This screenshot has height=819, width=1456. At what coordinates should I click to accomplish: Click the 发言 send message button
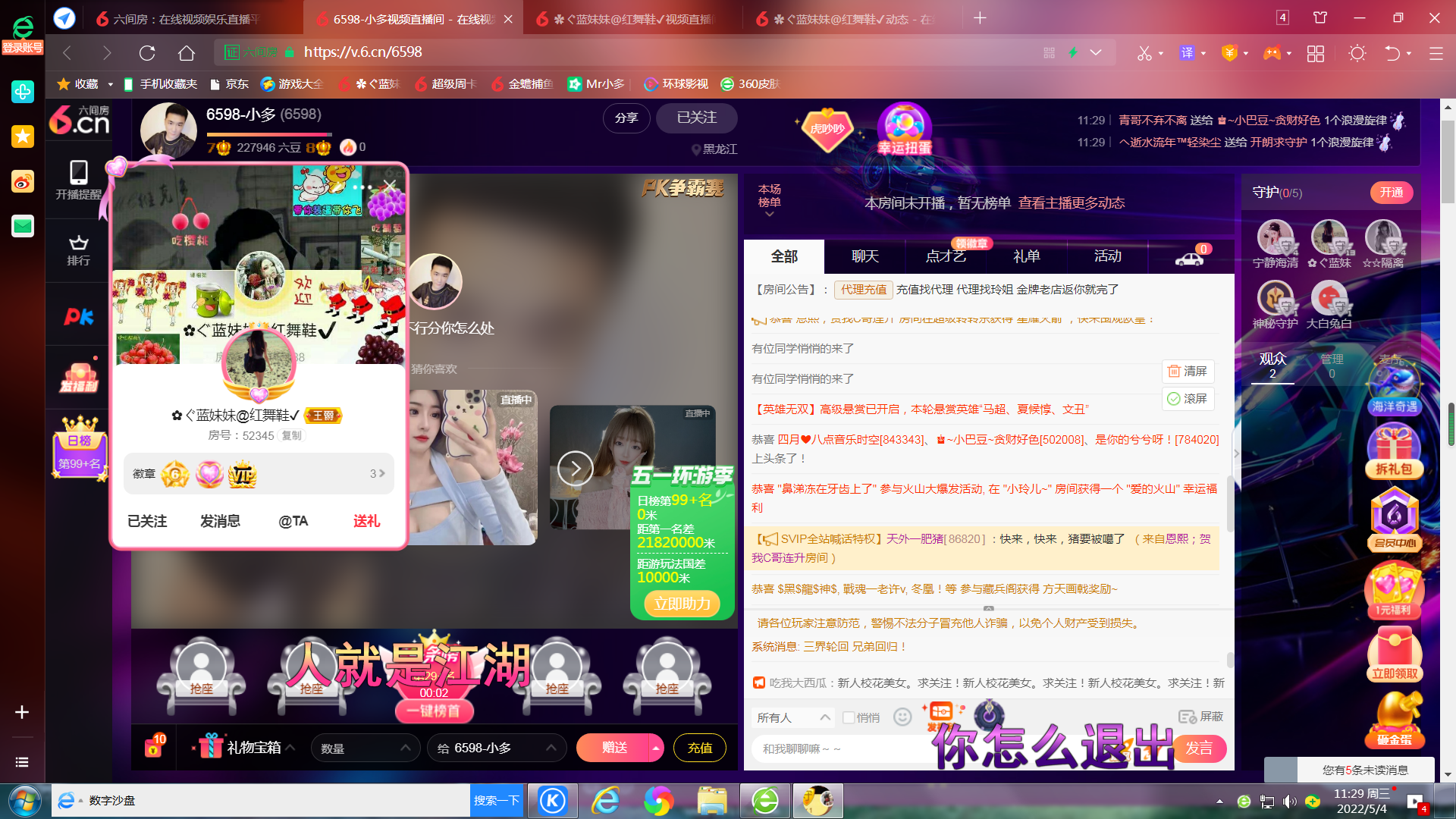1199,748
